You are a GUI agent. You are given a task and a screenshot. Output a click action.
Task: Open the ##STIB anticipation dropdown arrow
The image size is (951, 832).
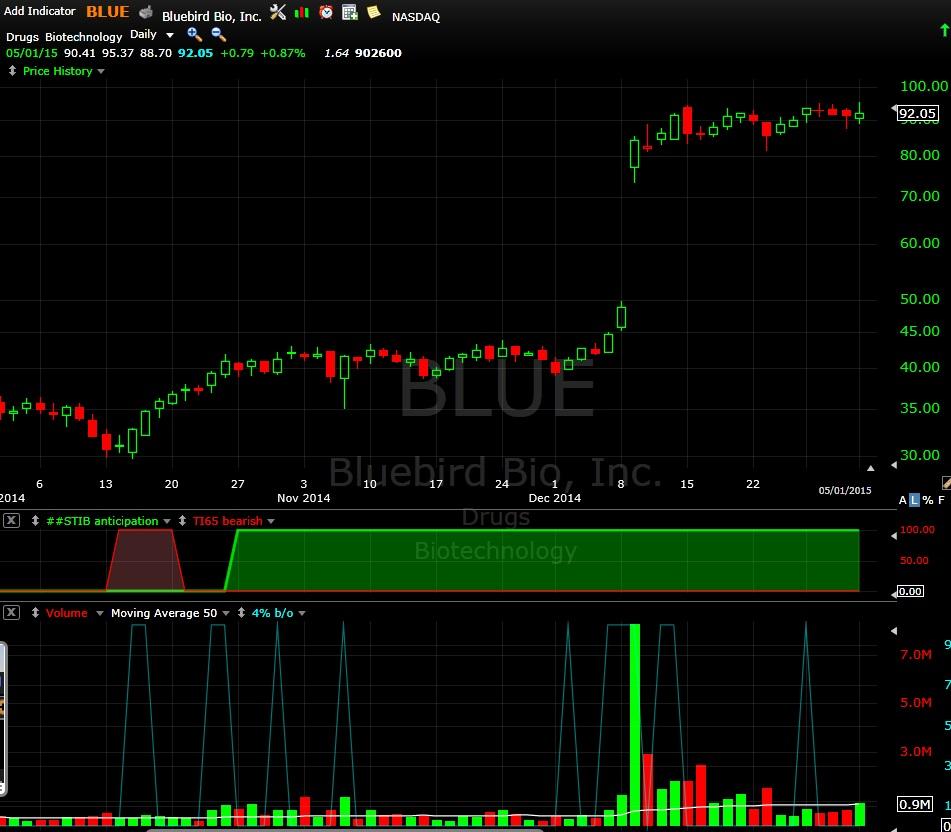[x=167, y=522]
